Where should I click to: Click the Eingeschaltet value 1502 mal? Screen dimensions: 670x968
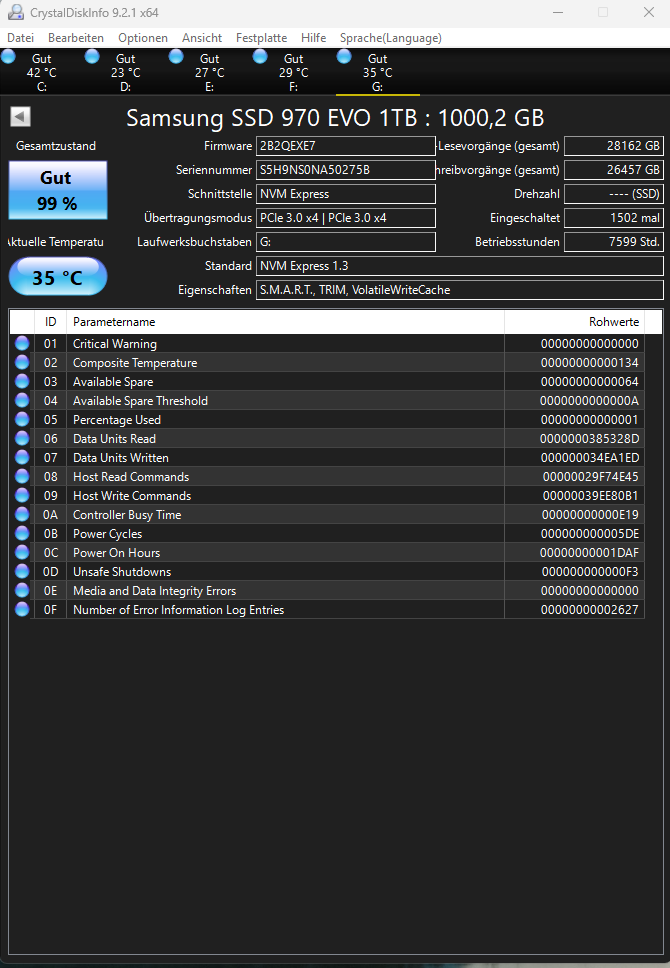[x=614, y=218]
